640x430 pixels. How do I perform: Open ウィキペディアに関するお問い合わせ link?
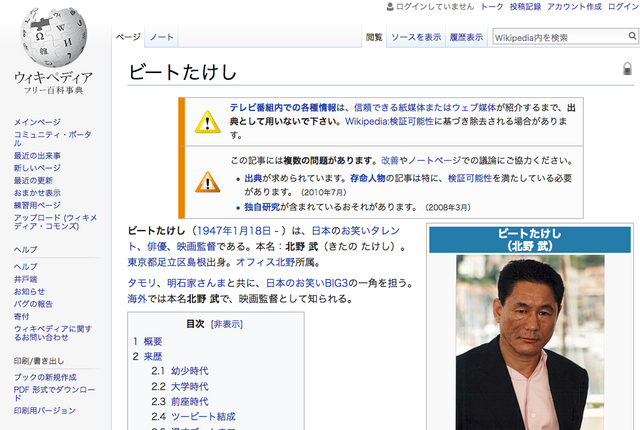(53, 333)
